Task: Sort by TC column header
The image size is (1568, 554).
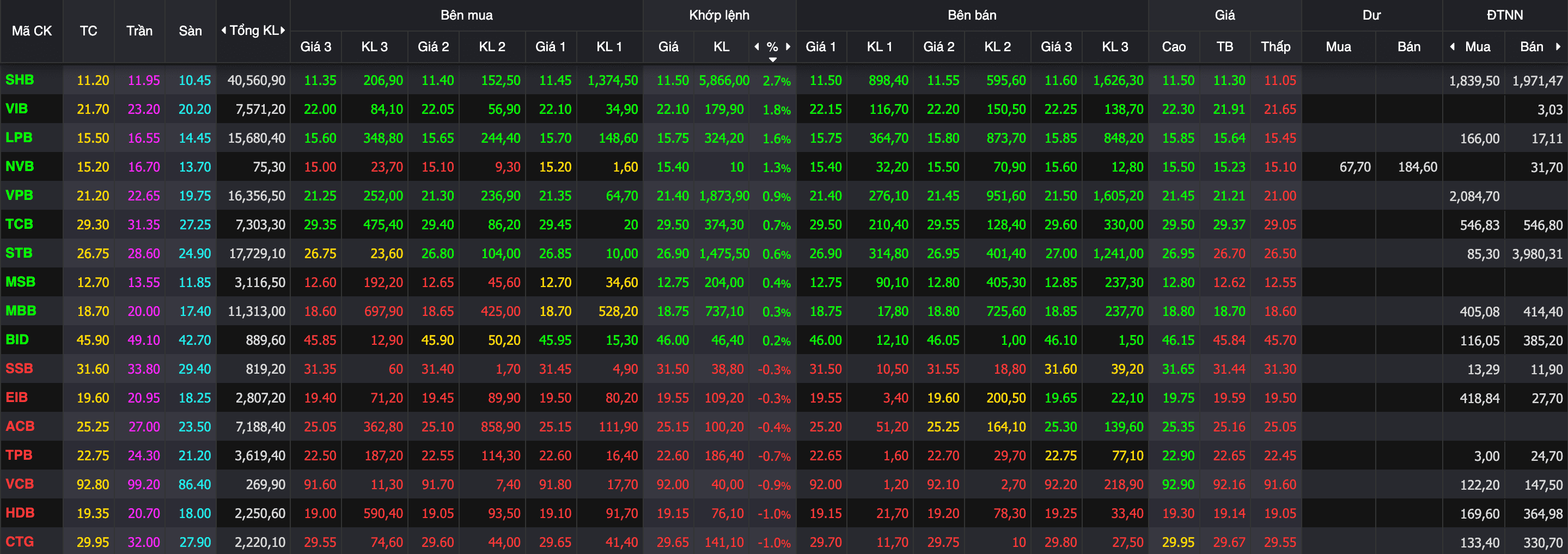Action: point(88,31)
